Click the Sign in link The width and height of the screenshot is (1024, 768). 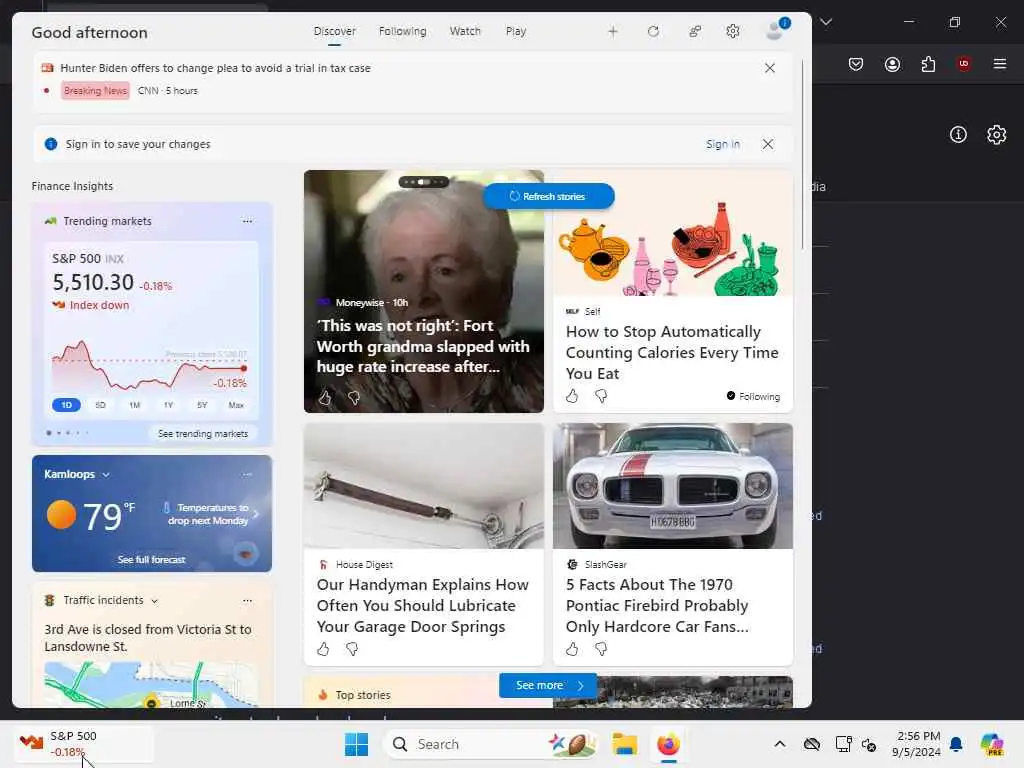(x=723, y=144)
